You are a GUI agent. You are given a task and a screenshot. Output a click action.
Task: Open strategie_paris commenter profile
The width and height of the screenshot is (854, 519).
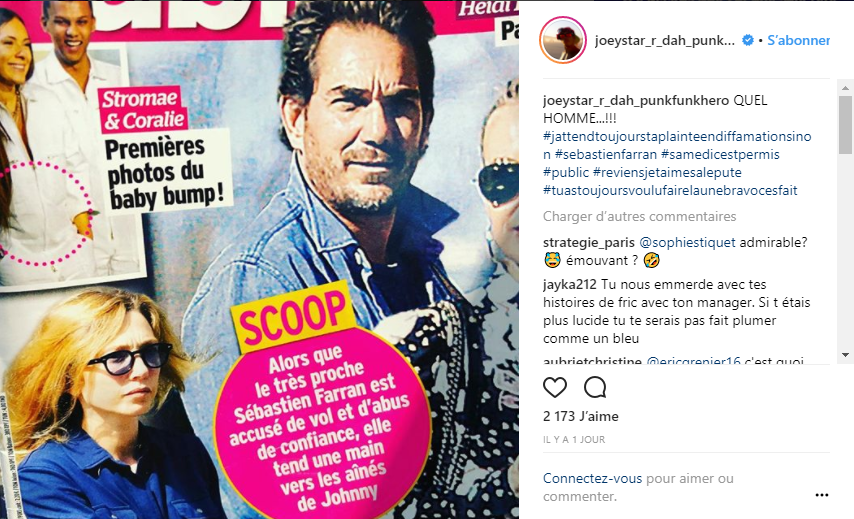coord(589,242)
